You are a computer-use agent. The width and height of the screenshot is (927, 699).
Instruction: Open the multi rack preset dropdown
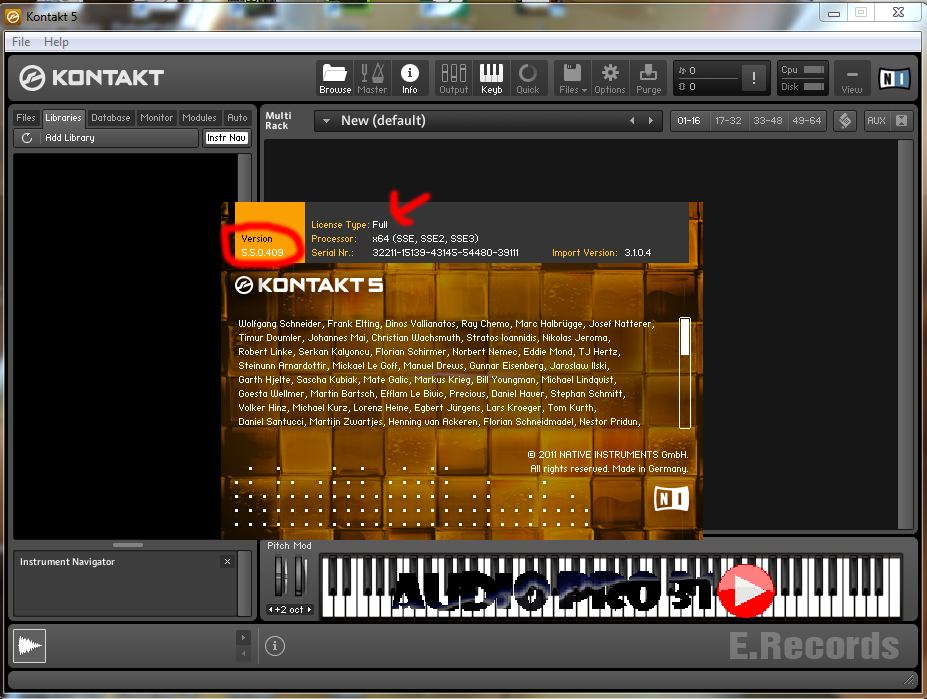click(326, 121)
